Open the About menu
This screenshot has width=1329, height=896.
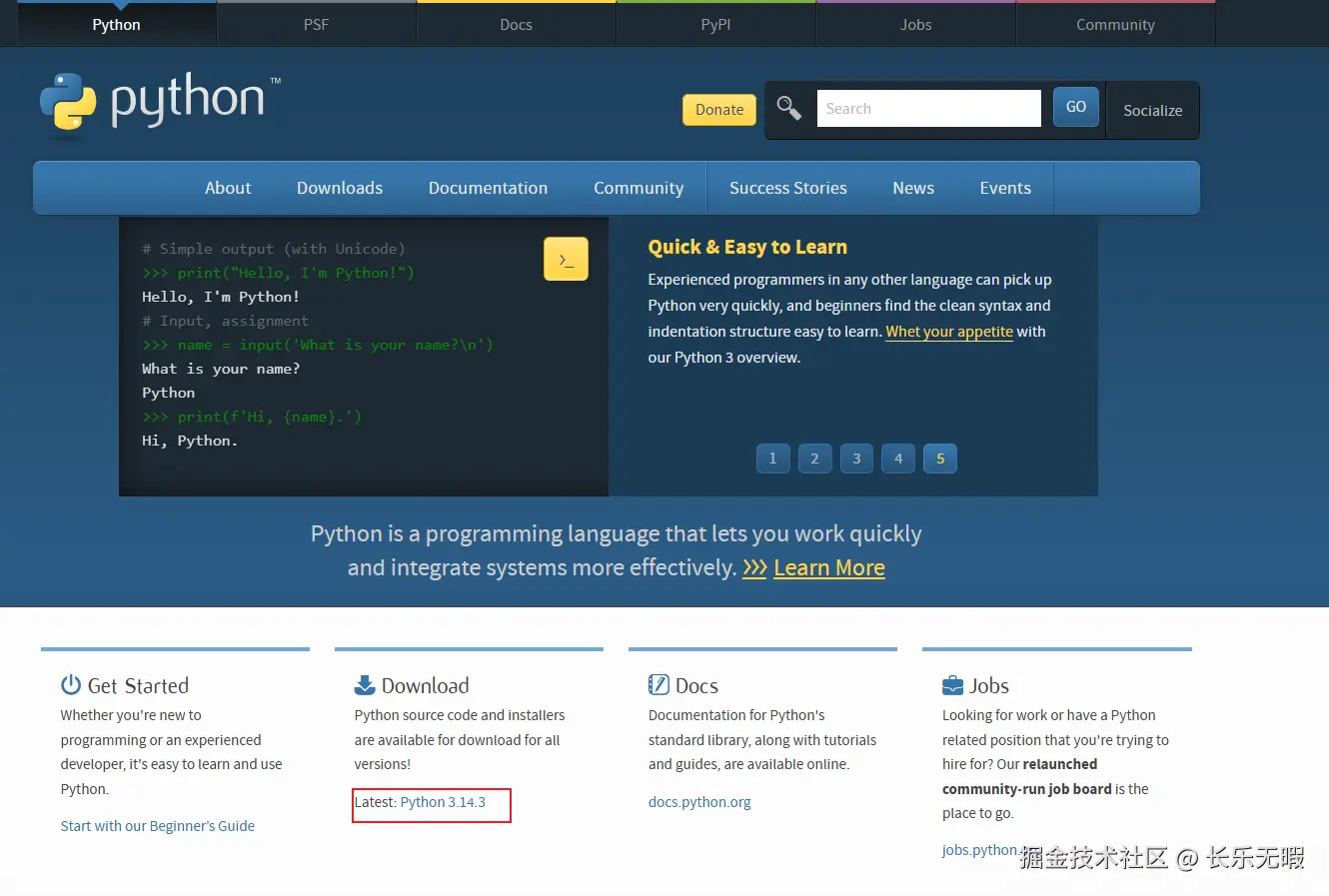click(228, 188)
